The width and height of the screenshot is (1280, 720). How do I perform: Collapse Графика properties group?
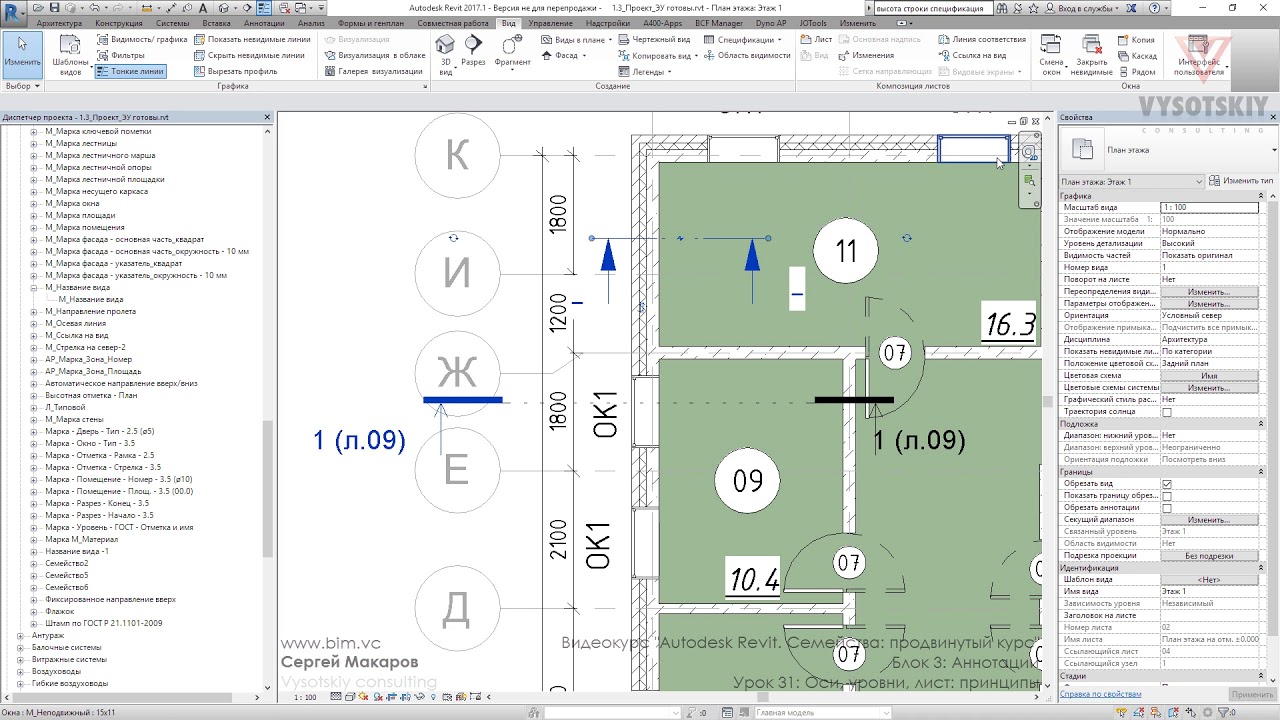point(1262,196)
